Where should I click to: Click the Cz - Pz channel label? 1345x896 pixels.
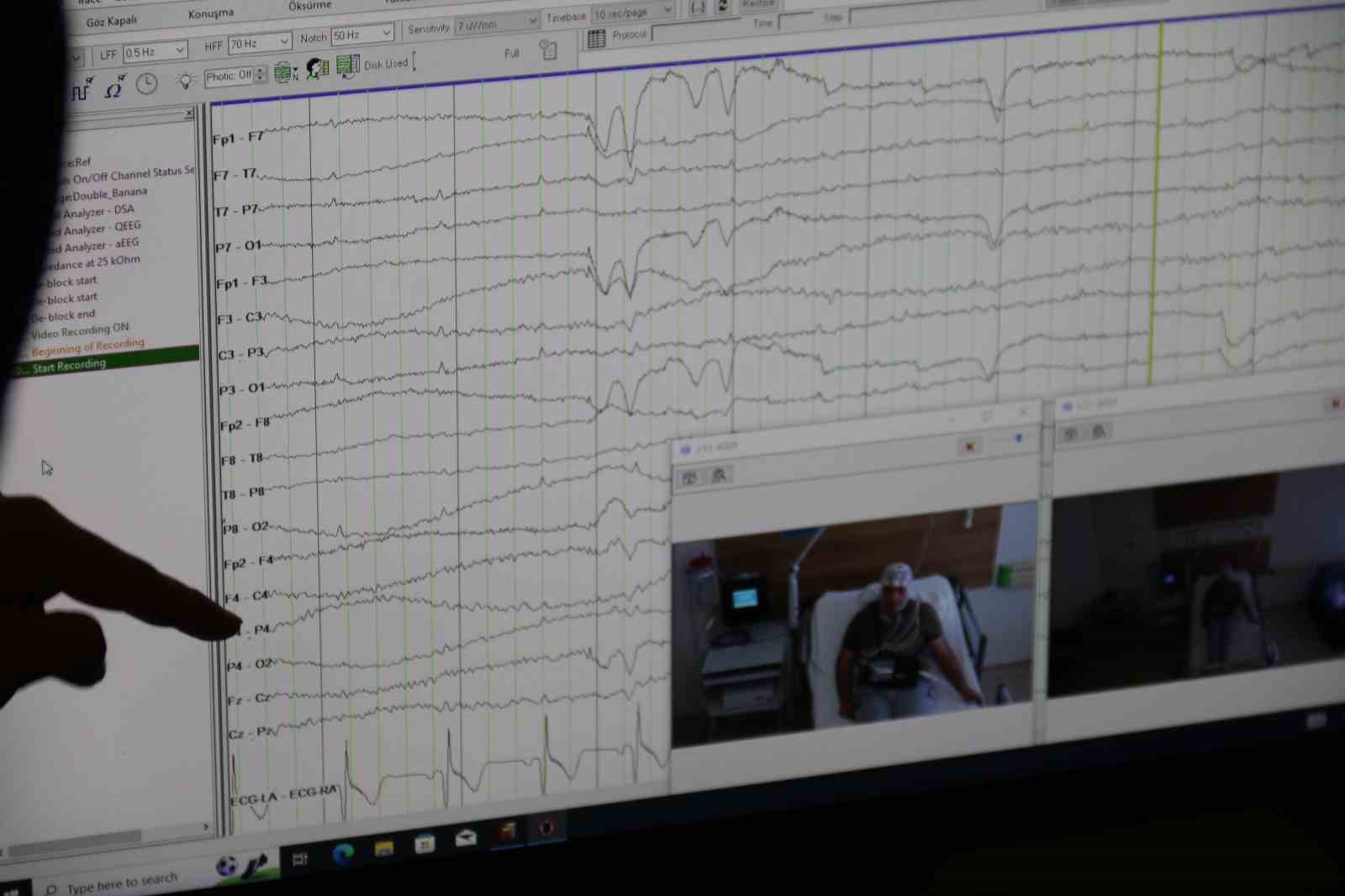pos(251,733)
